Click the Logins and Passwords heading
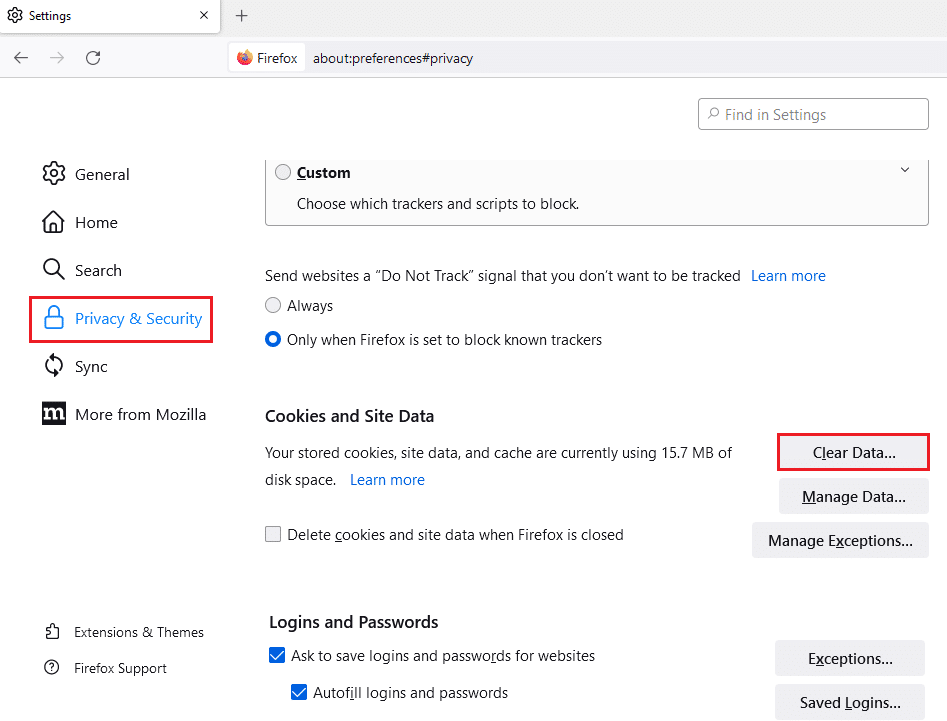The image size is (947, 721). (x=353, y=622)
